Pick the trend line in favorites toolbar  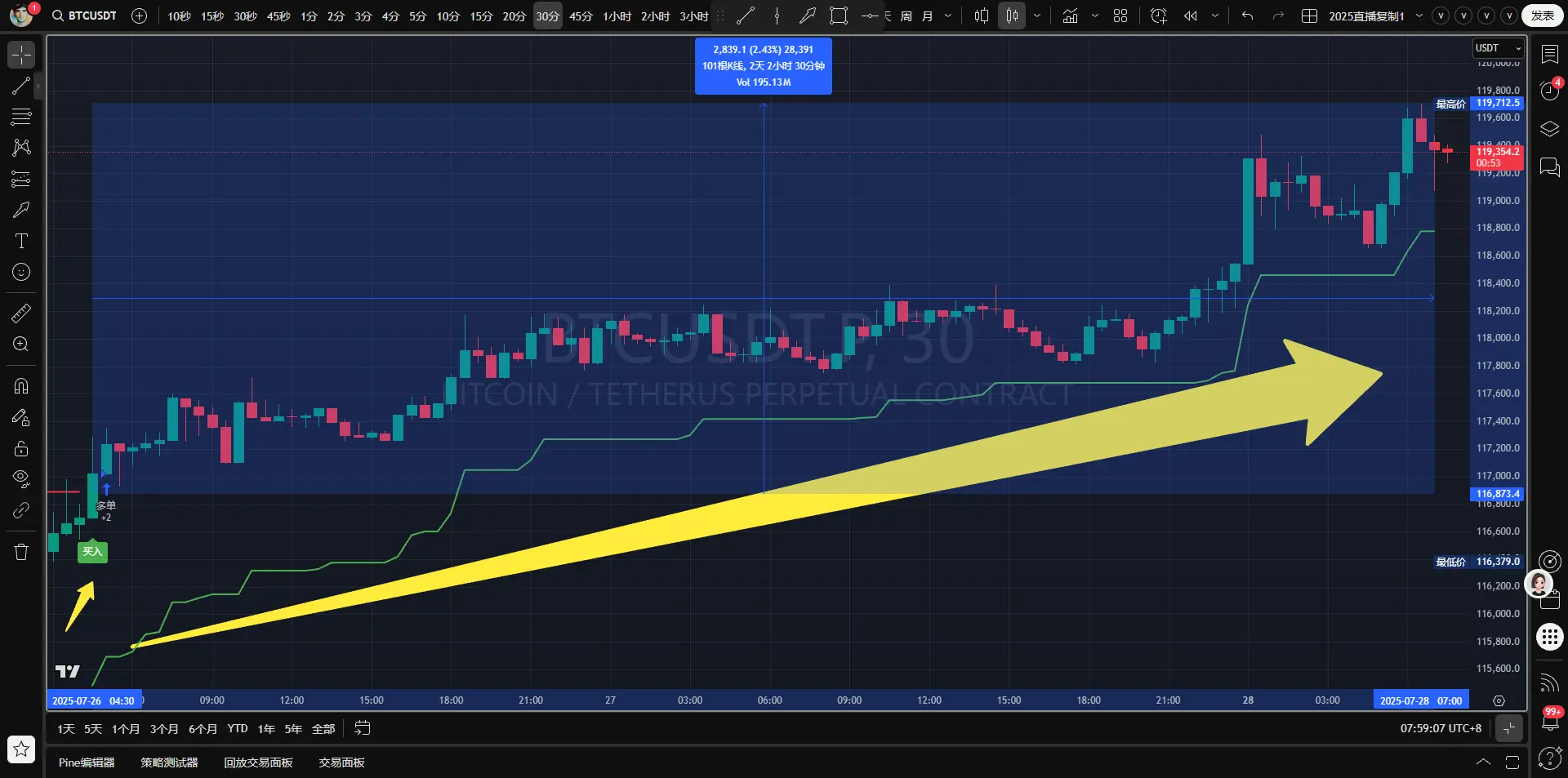pyautogui.click(x=745, y=16)
